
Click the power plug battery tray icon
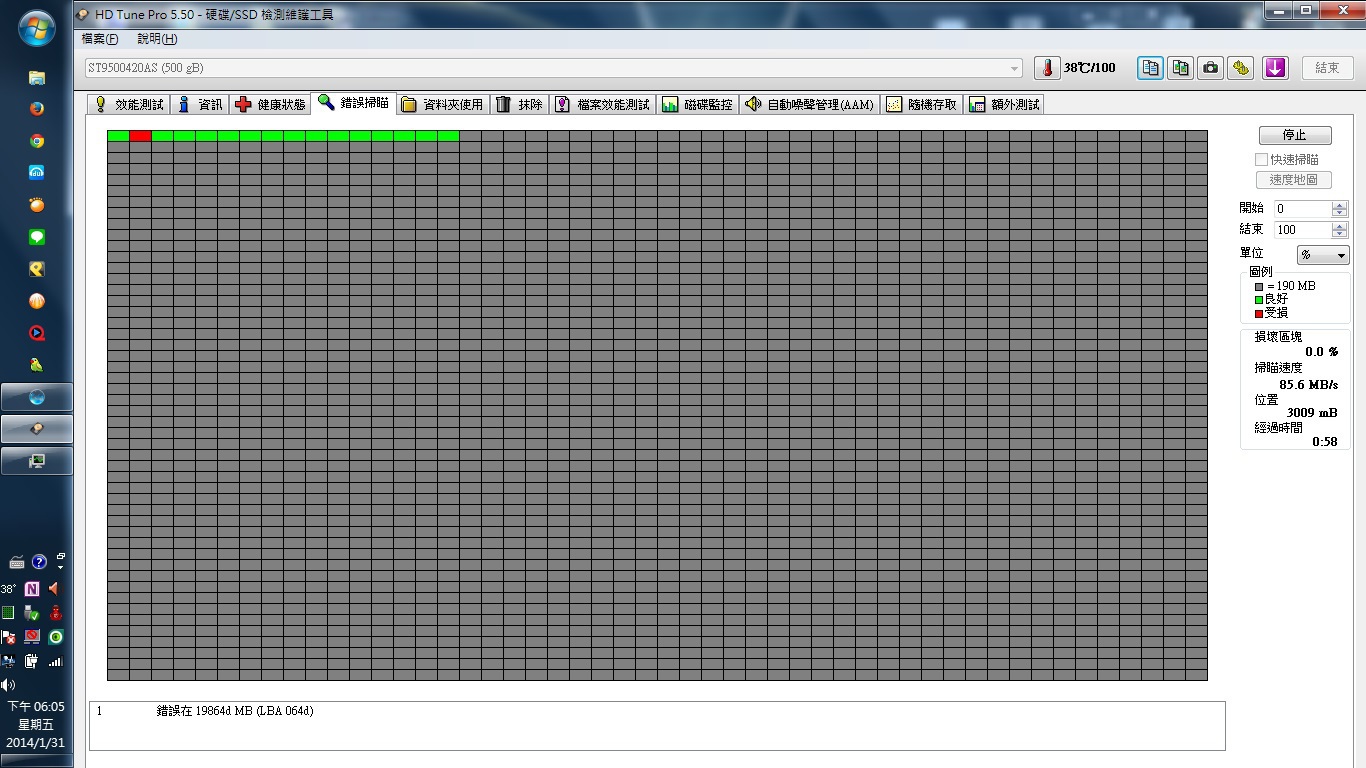tap(31, 661)
